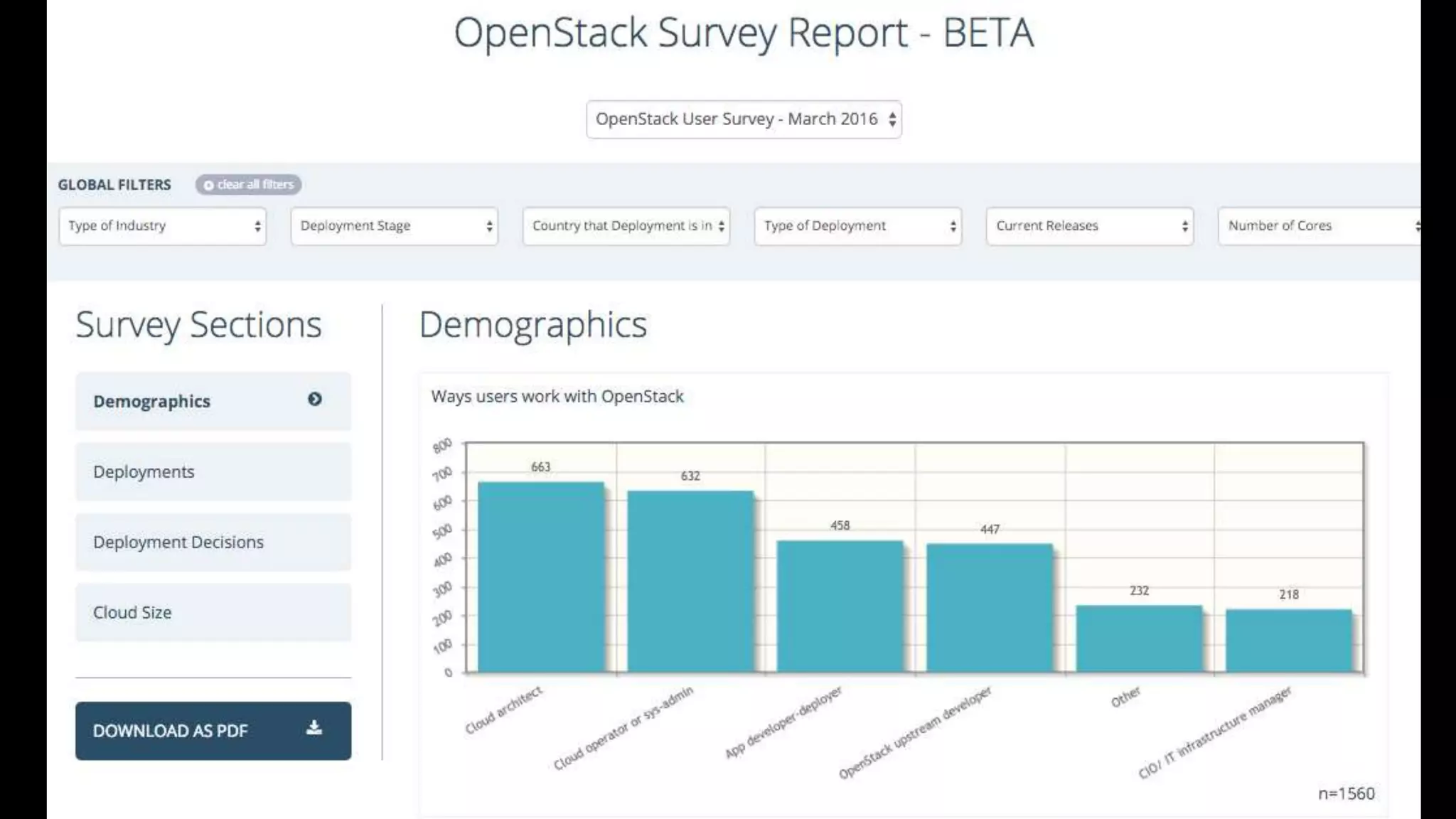
Task: Open the Type of Industry filter
Action: [x=163, y=226]
